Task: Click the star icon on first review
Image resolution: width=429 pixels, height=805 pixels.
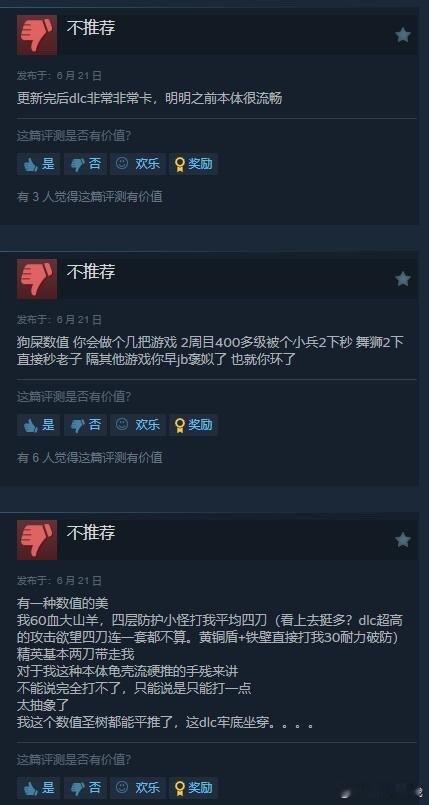Action: 403,35
